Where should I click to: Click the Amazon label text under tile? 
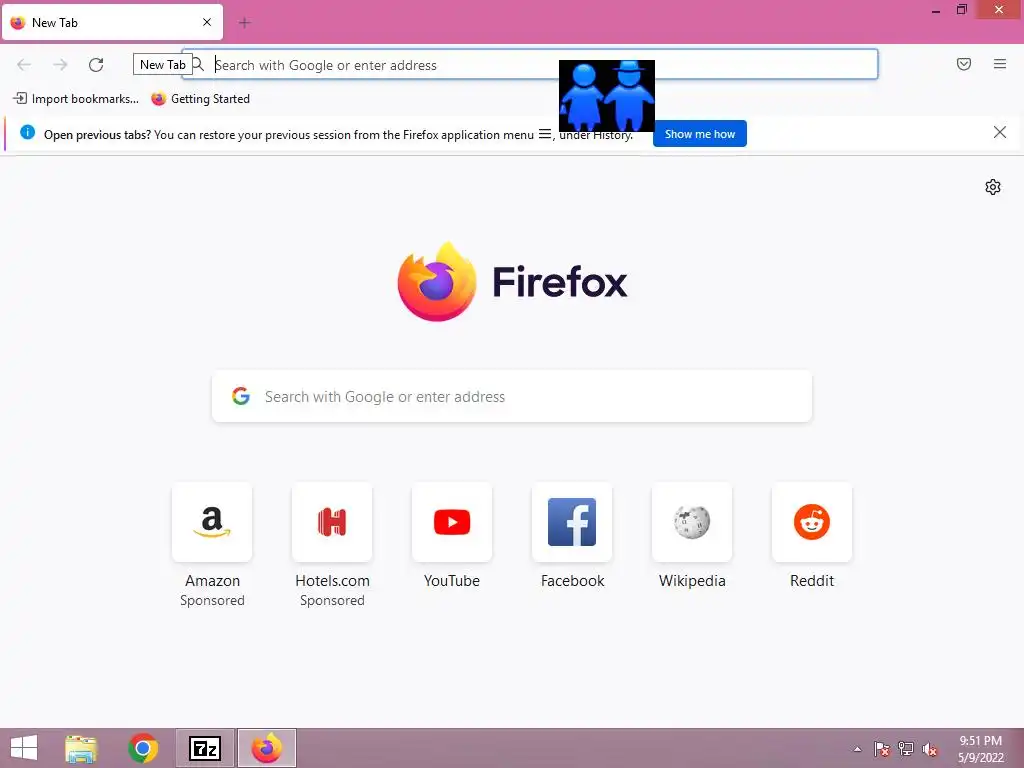pyautogui.click(x=212, y=581)
